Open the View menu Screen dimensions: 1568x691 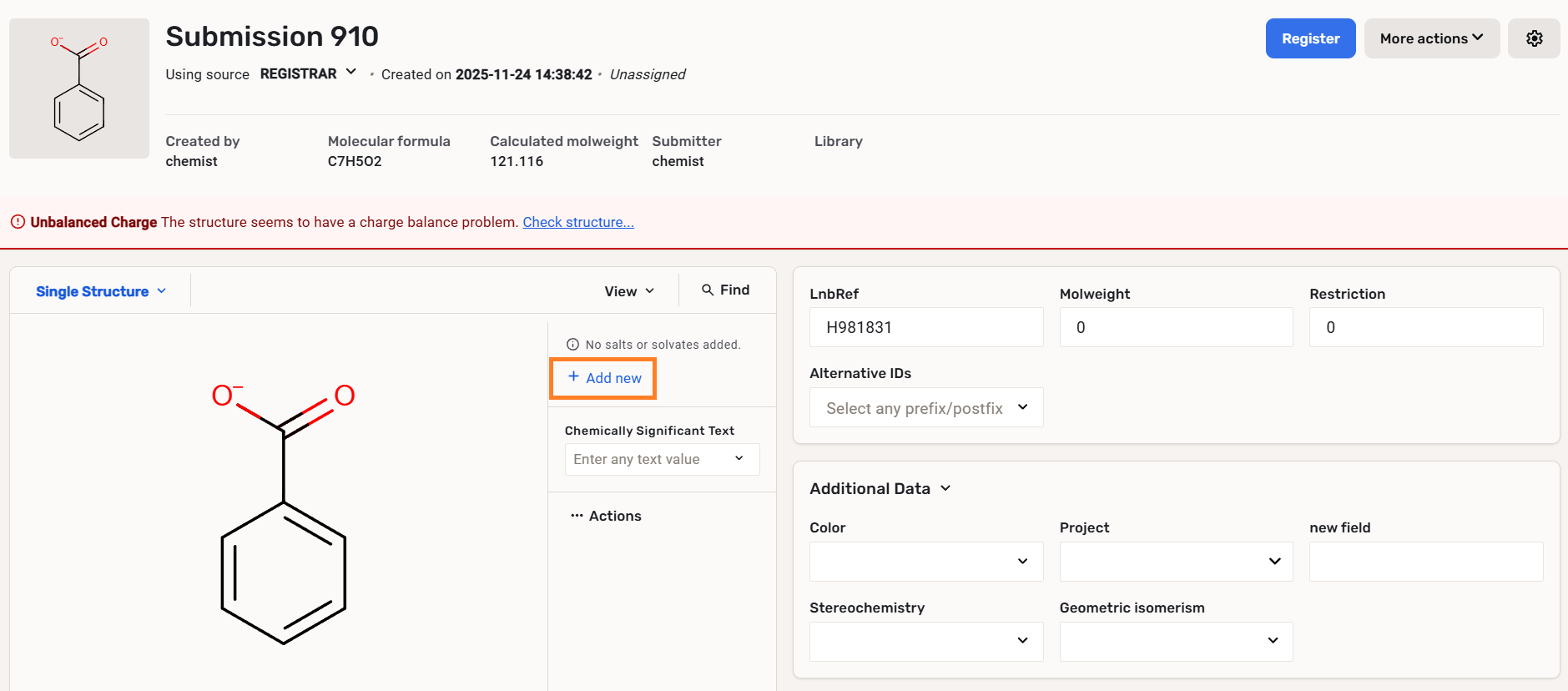pyautogui.click(x=629, y=291)
